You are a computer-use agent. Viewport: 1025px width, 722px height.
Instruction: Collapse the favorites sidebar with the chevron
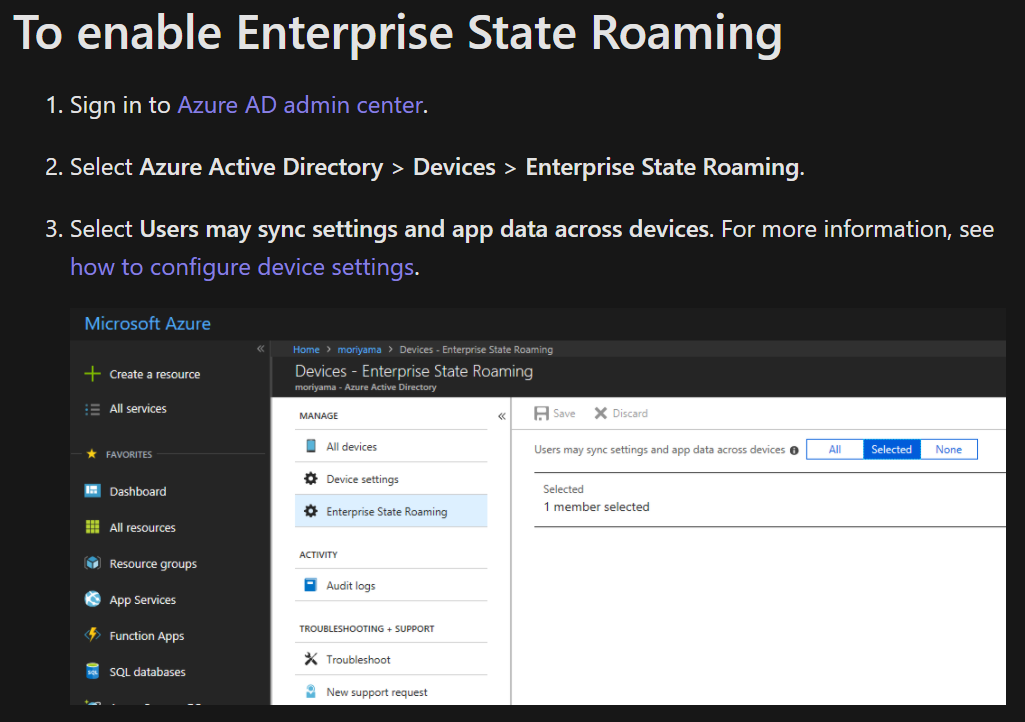(259, 348)
